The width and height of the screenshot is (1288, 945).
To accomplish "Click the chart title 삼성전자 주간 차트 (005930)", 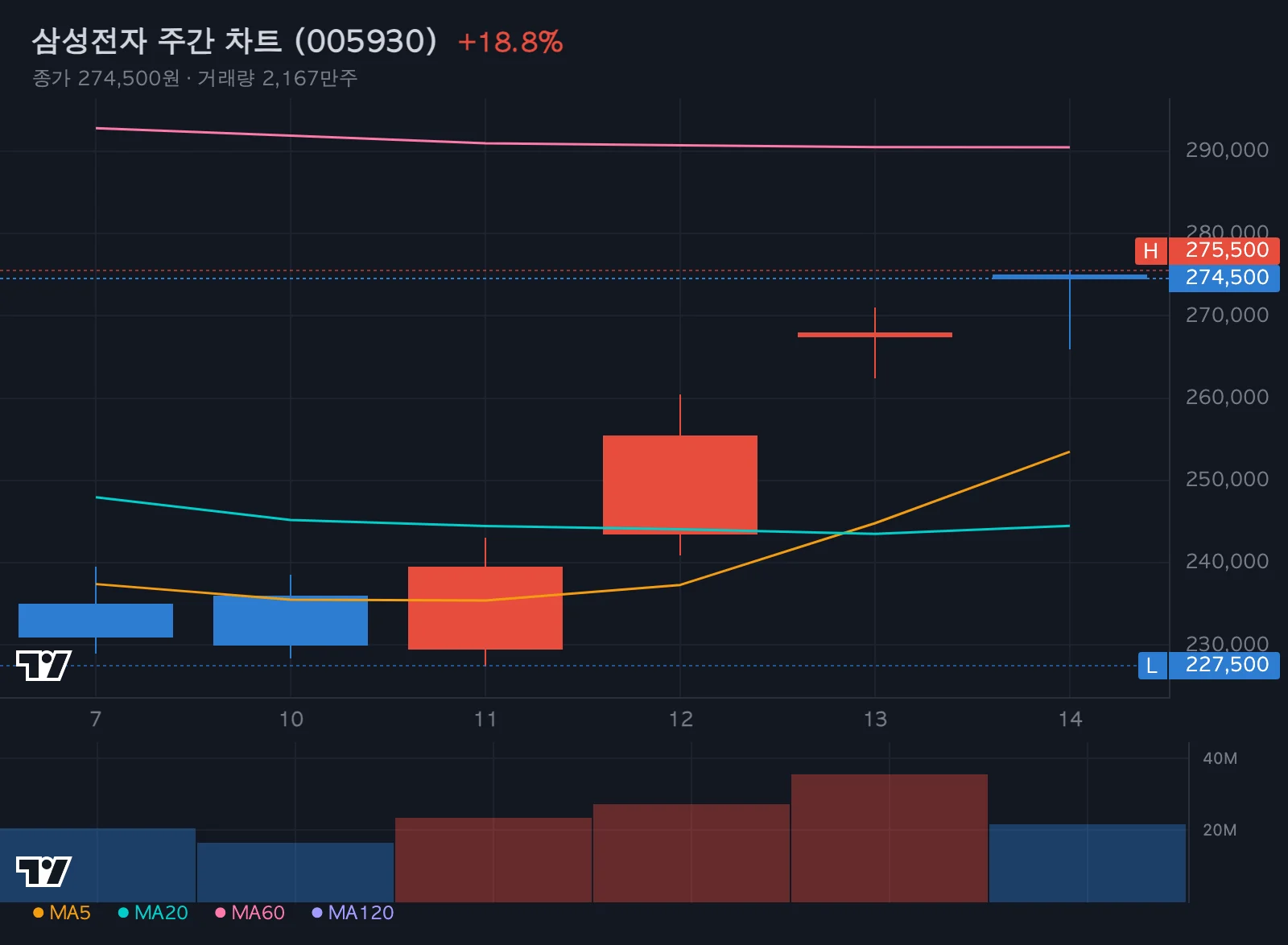I will click(x=234, y=41).
